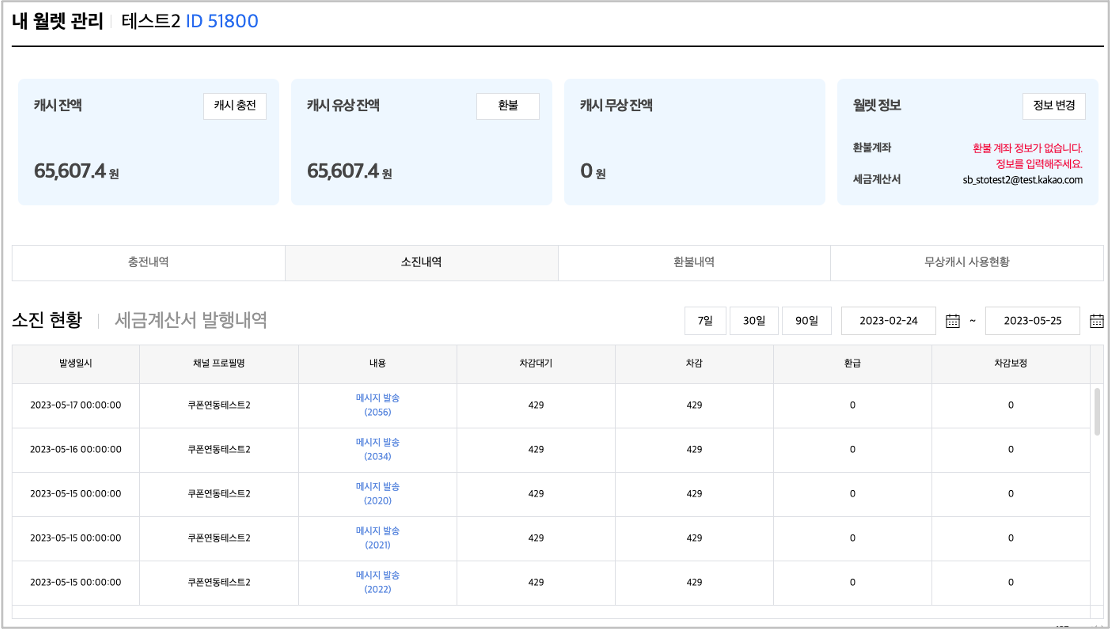Click the table vertical scrollbar

tap(1097, 412)
